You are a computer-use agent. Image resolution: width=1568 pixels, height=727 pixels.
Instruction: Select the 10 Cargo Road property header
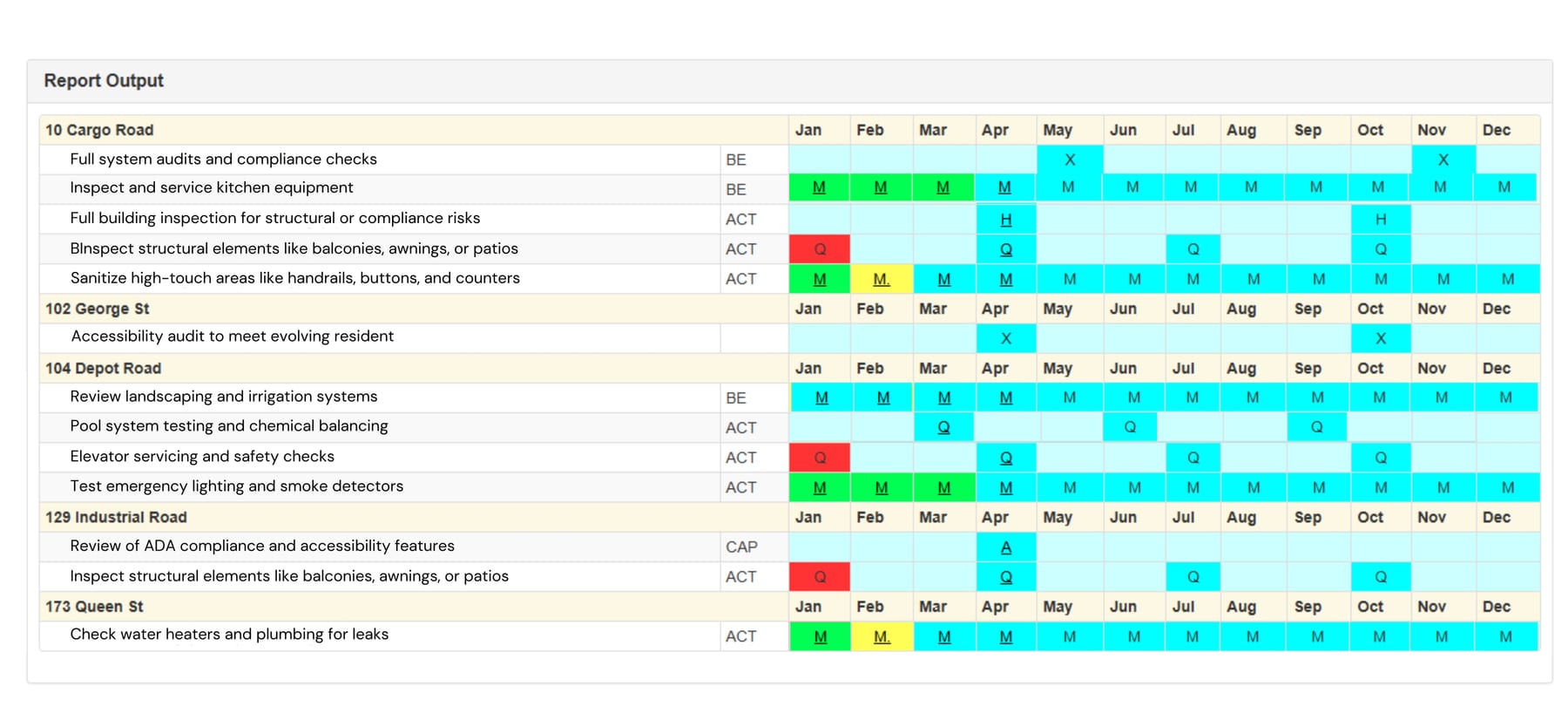(99, 130)
